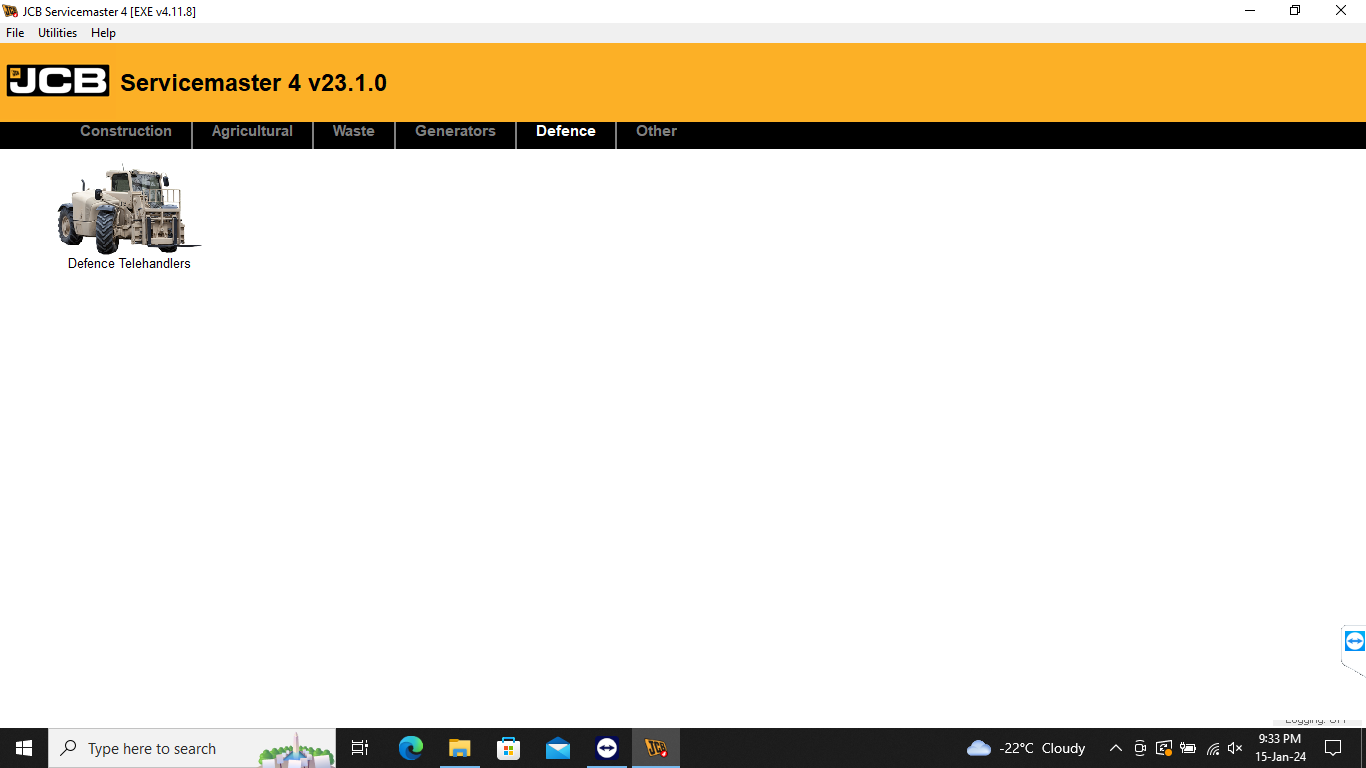Open the Utilities menu
This screenshot has height=768, width=1366.
(x=57, y=33)
